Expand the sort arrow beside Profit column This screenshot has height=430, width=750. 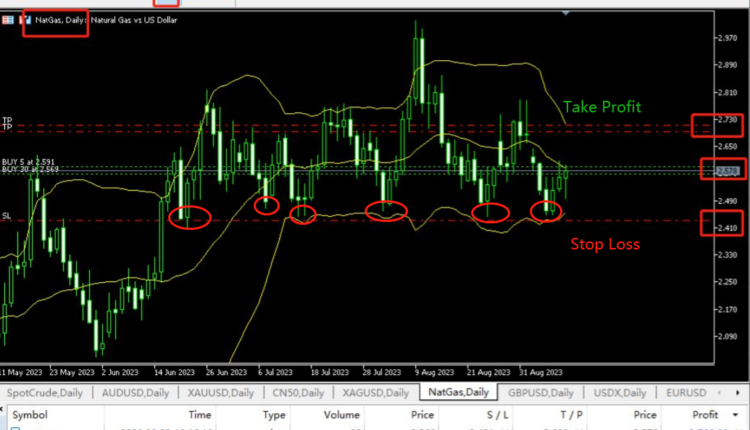[x=736, y=413]
